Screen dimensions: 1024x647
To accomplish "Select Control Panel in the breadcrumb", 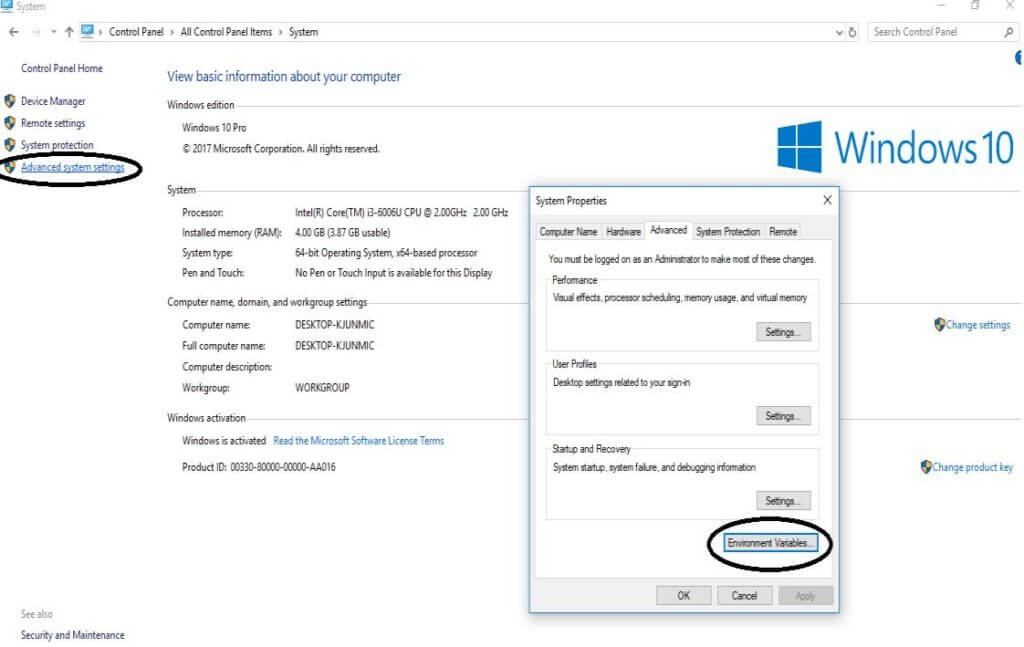I will click(x=136, y=32).
